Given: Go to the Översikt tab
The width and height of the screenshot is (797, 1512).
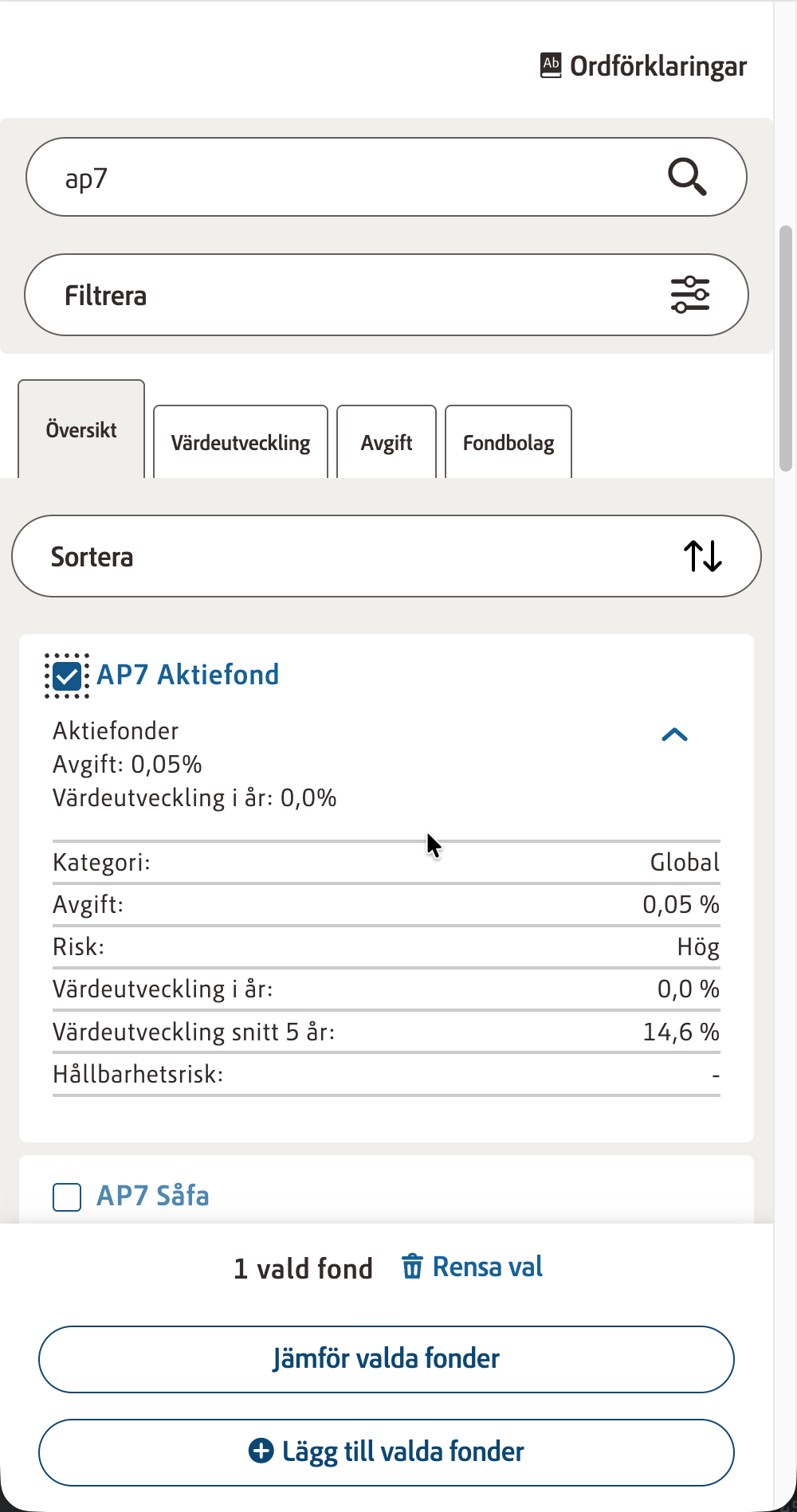Looking at the screenshot, I should [x=81, y=430].
